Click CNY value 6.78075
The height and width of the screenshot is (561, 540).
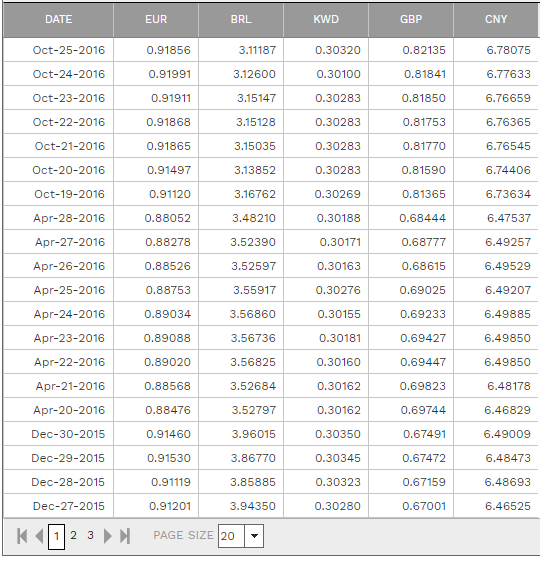(x=509, y=50)
